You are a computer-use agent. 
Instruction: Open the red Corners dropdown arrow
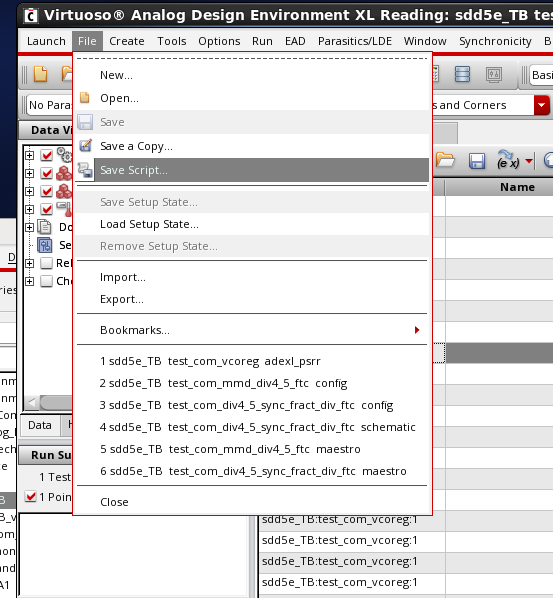pos(542,105)
